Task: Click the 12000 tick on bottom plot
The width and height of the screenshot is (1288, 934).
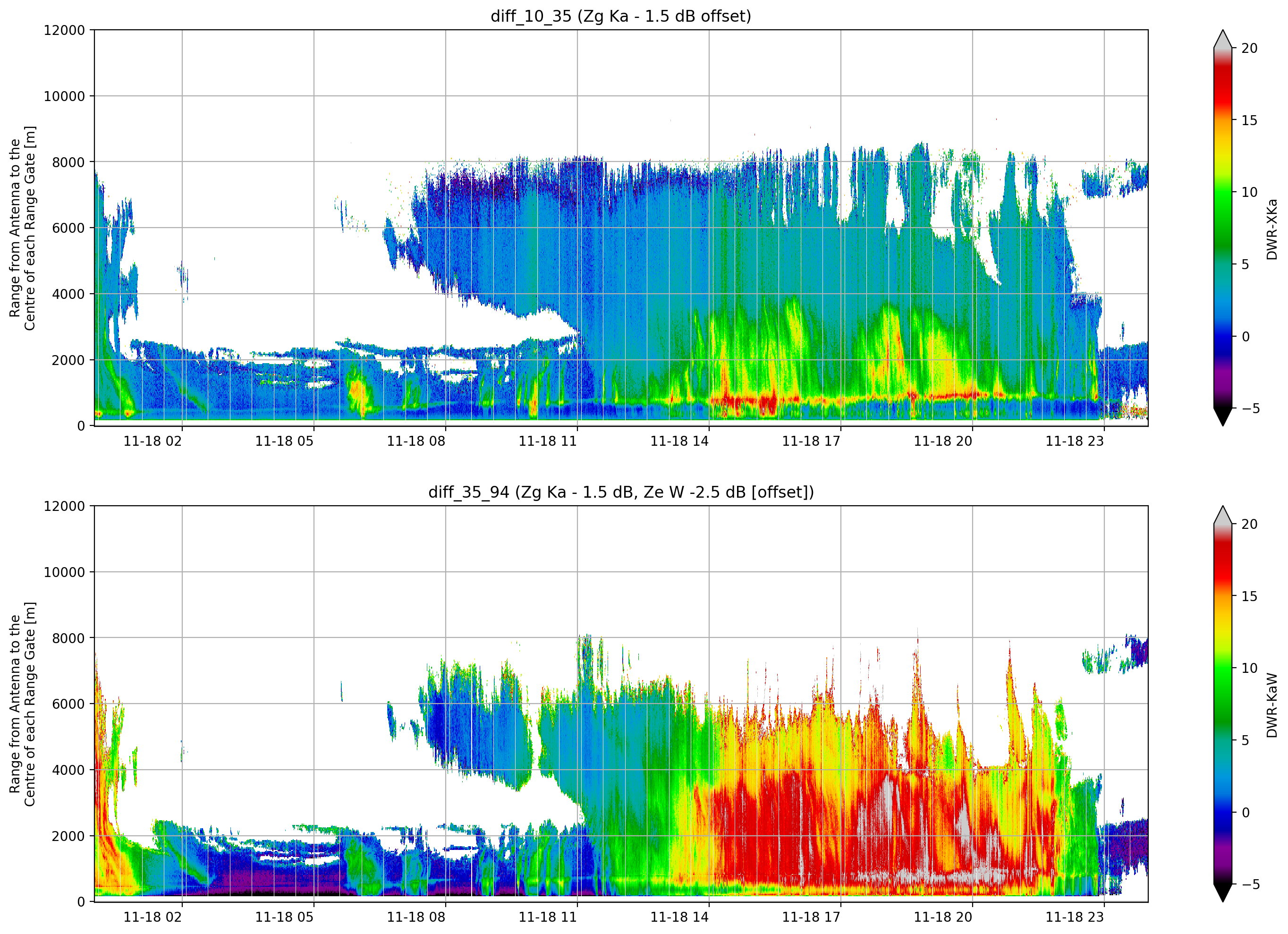Action: [64, 506]
